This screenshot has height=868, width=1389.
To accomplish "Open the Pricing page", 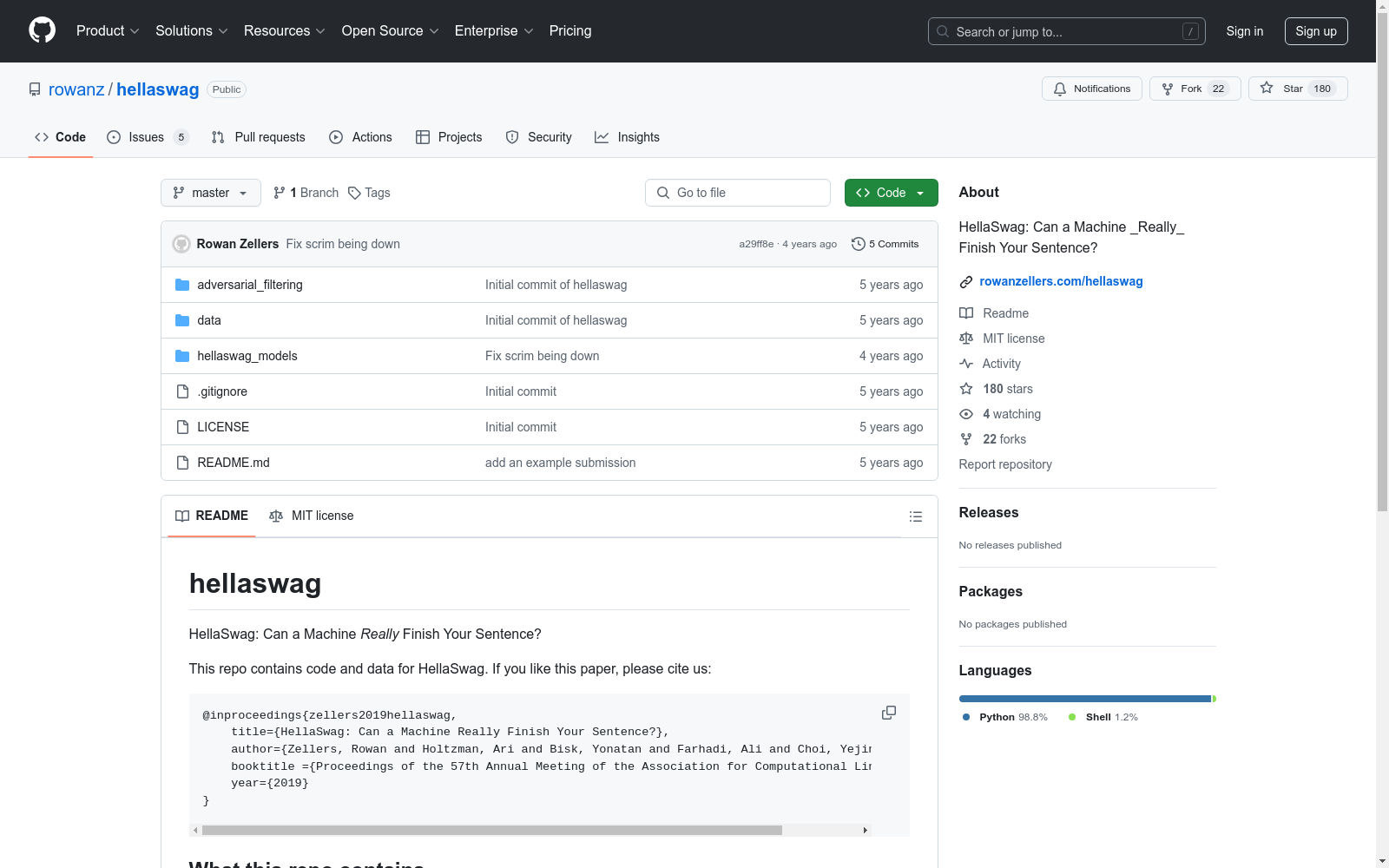I will (570, 30).
